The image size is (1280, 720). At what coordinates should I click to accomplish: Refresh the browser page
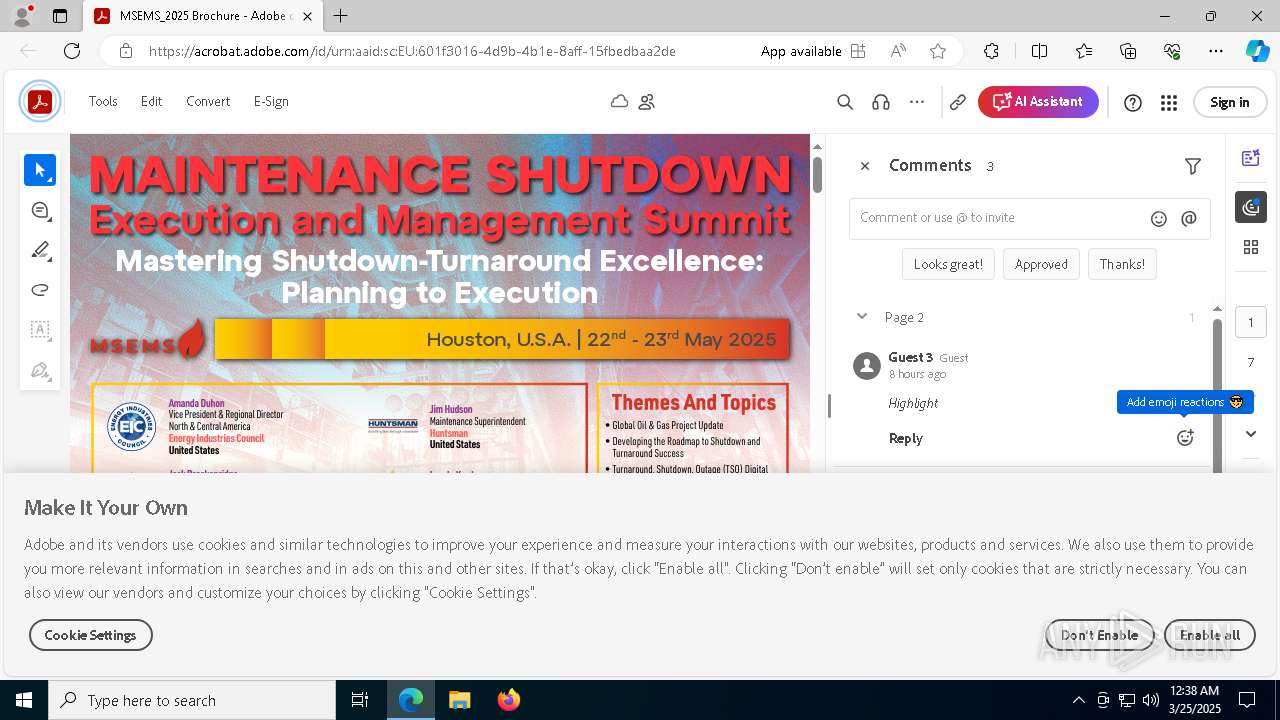(x=72, y=51)
